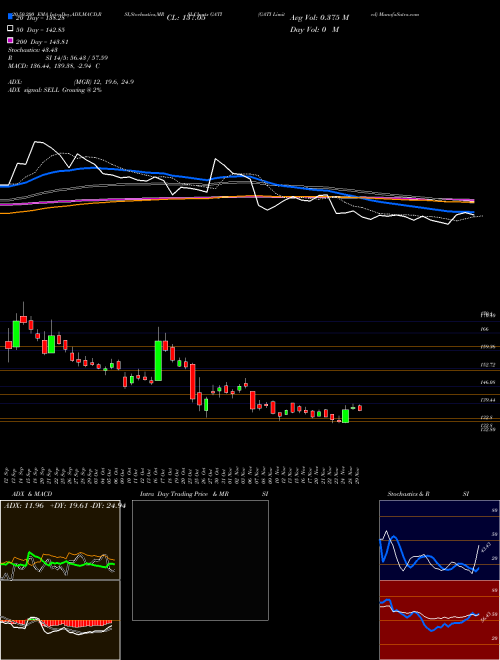Click the 'ADX signal: SELL Growing' text

click(55, 90)
